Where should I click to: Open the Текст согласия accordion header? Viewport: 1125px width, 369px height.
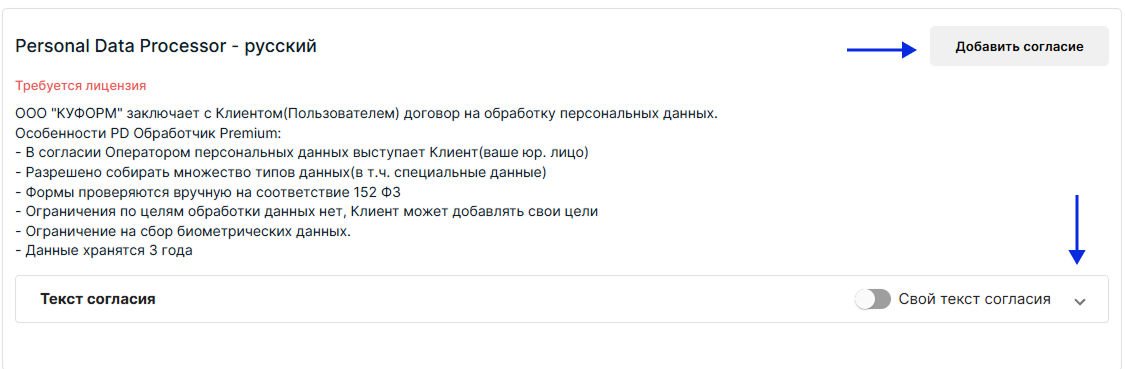(x=562, y=299)
